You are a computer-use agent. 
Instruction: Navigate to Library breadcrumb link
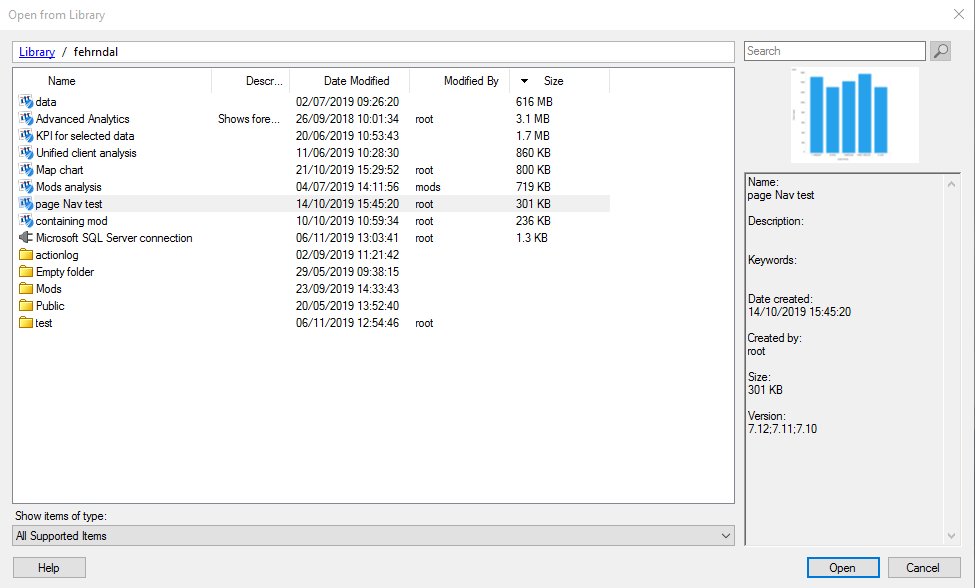(x=37, y=51)
